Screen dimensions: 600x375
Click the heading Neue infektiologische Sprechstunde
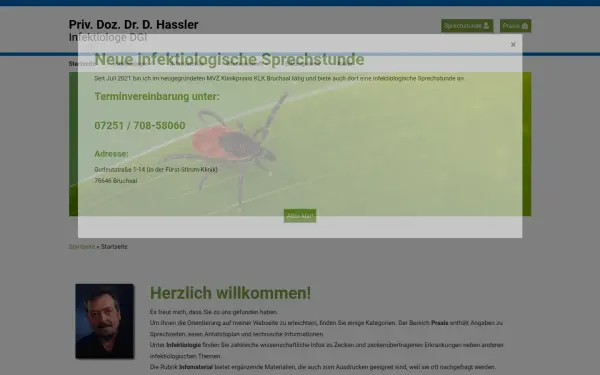pos(229,59)
